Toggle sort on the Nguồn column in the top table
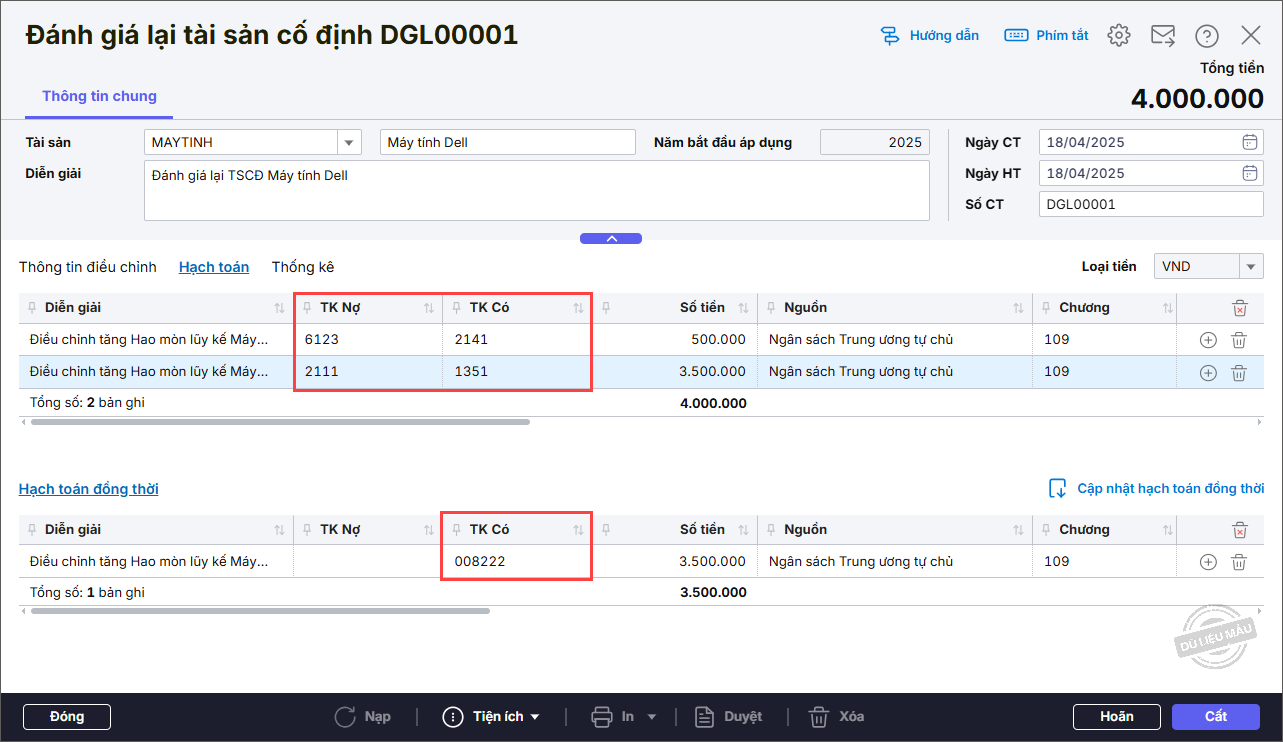Viewport: 1283px width, 742px height. tap(1018, 308)
